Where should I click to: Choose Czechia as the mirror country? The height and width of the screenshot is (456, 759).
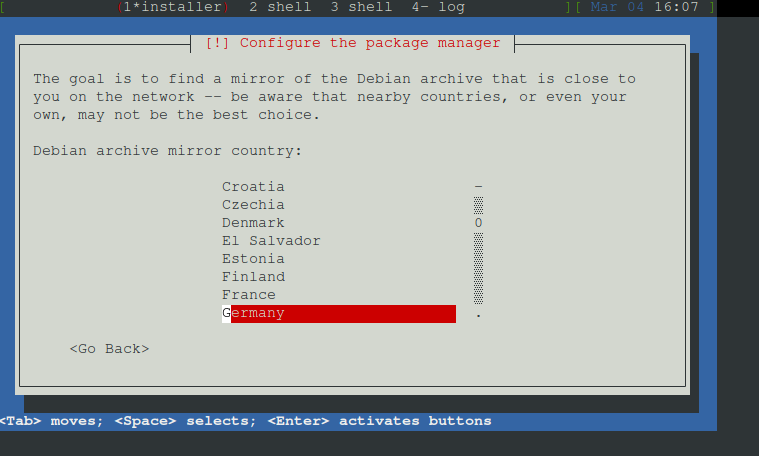[x=253, y=205]
